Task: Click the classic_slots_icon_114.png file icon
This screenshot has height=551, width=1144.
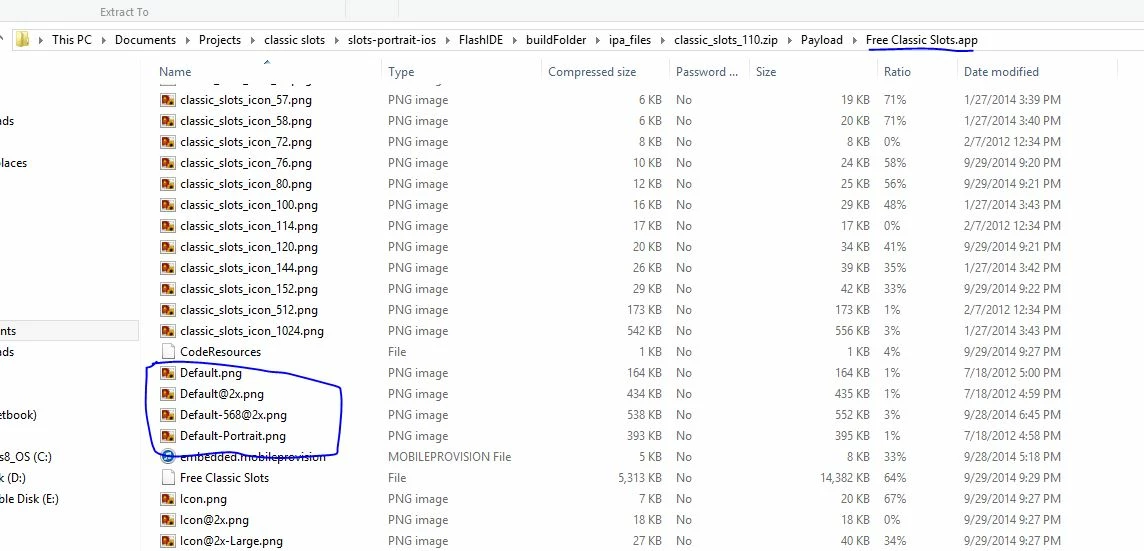Action: [x=168, y=226]
